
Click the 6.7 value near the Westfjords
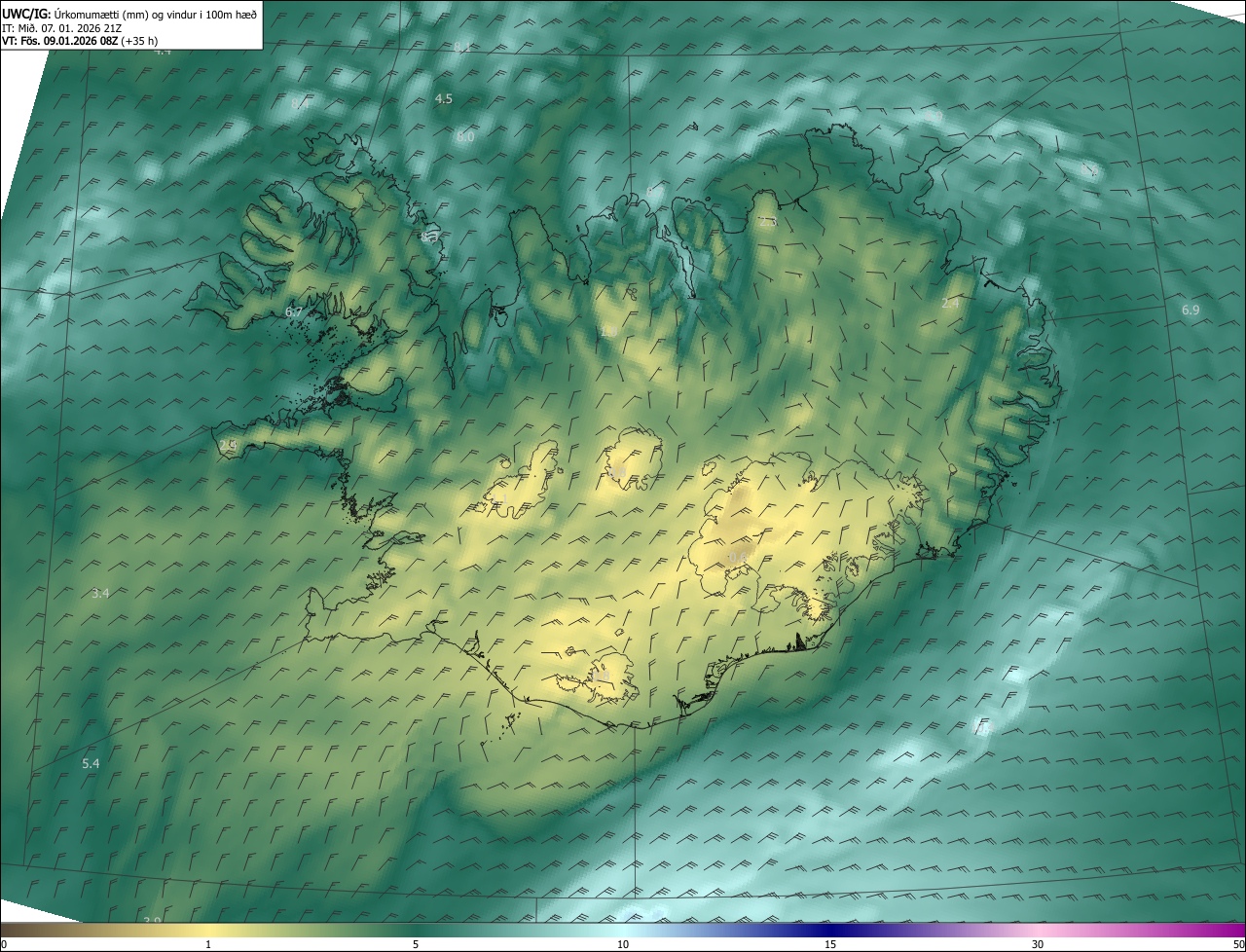pos(294,312)
